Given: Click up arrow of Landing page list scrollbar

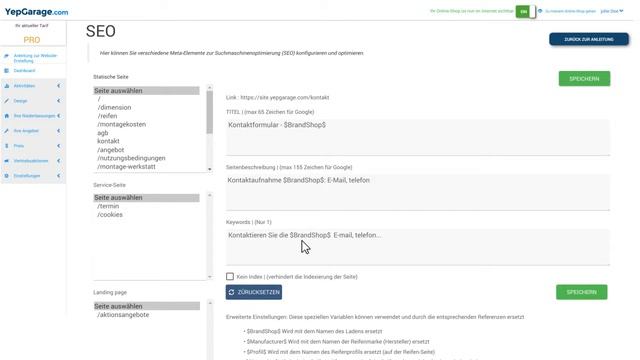Looking at the screenshot, I should pos(210,303).
